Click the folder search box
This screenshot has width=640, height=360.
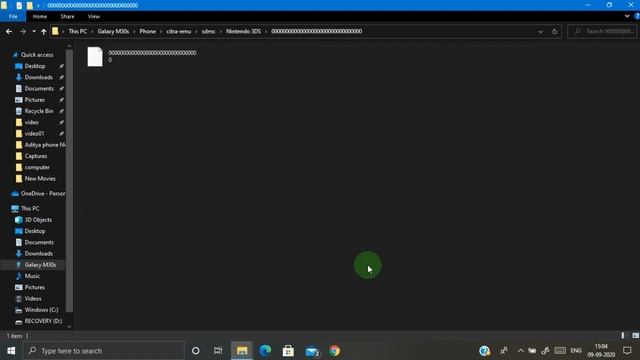coord(602,31)
